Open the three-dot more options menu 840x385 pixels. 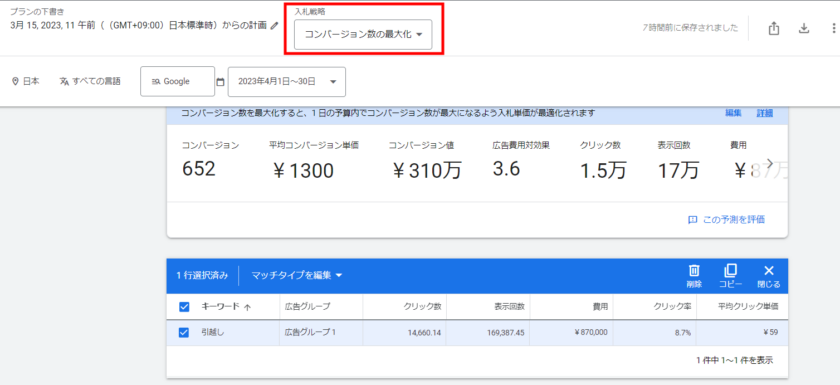pos(833,28)
